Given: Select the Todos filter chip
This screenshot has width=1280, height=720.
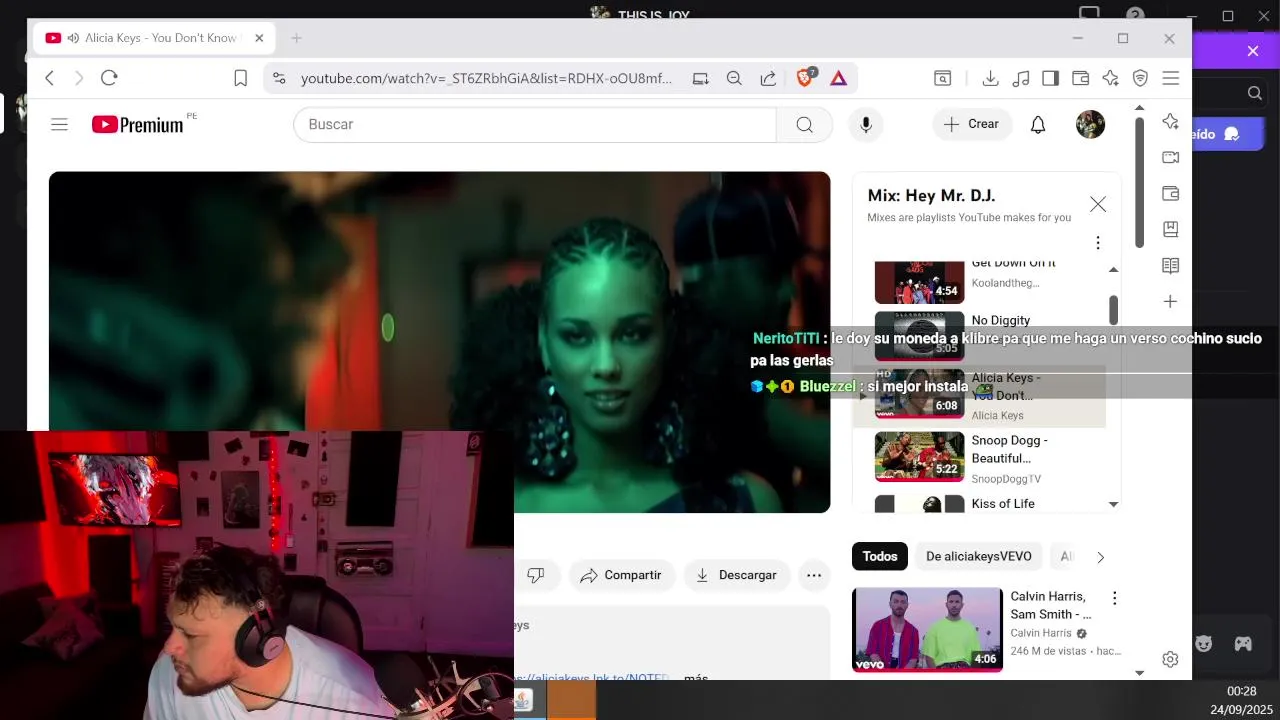Looking at the screenshot, I should pyautogui.click(x=880, y=556).
